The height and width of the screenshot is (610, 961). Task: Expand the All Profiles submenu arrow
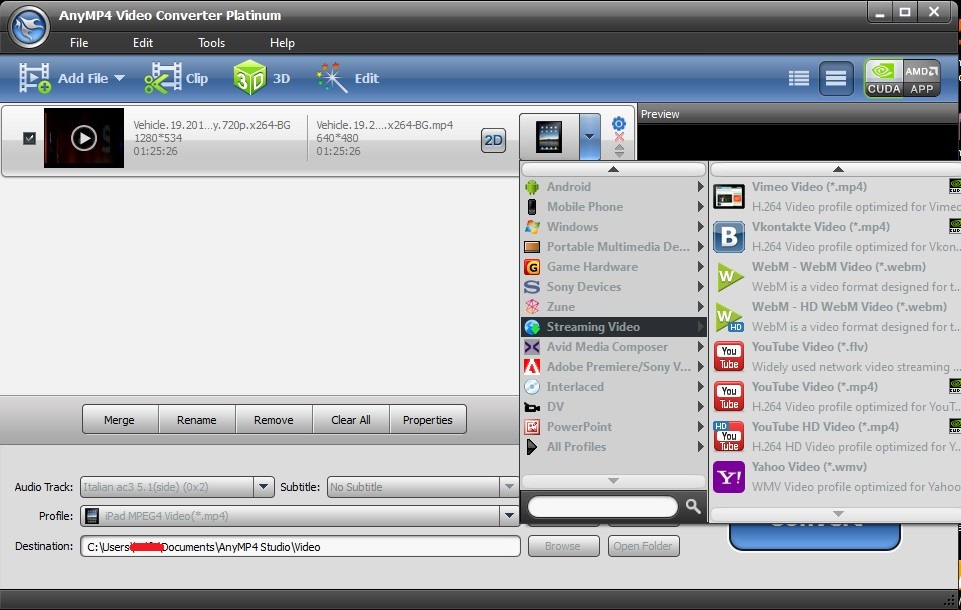[x=700, y=447]
